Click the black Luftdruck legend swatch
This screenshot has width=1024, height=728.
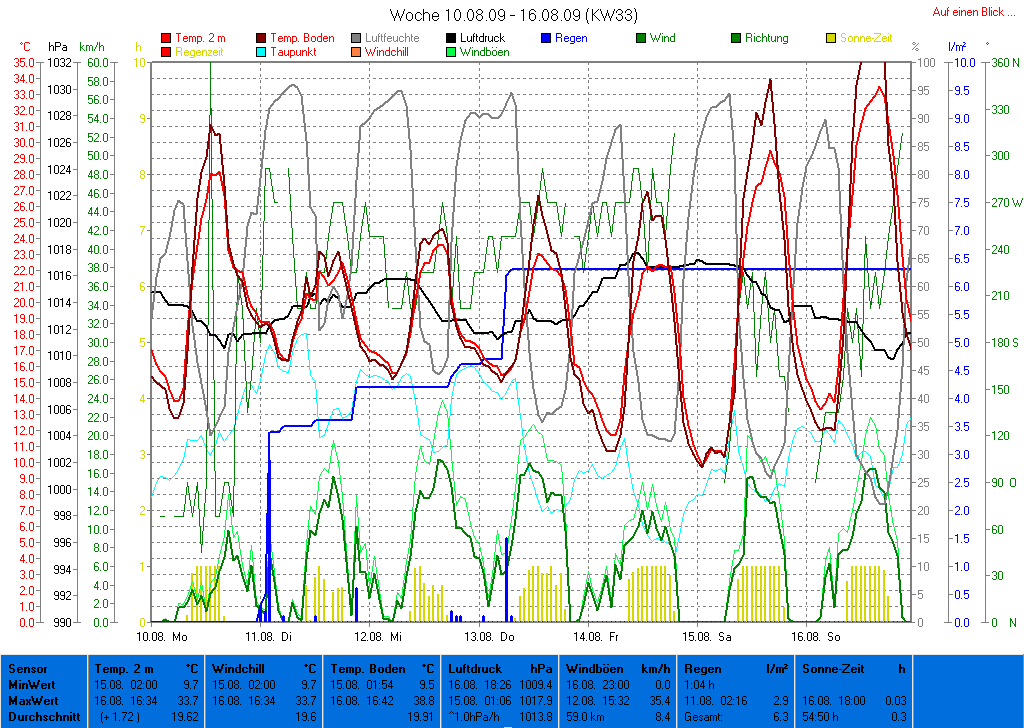click(x=451, y=38)
